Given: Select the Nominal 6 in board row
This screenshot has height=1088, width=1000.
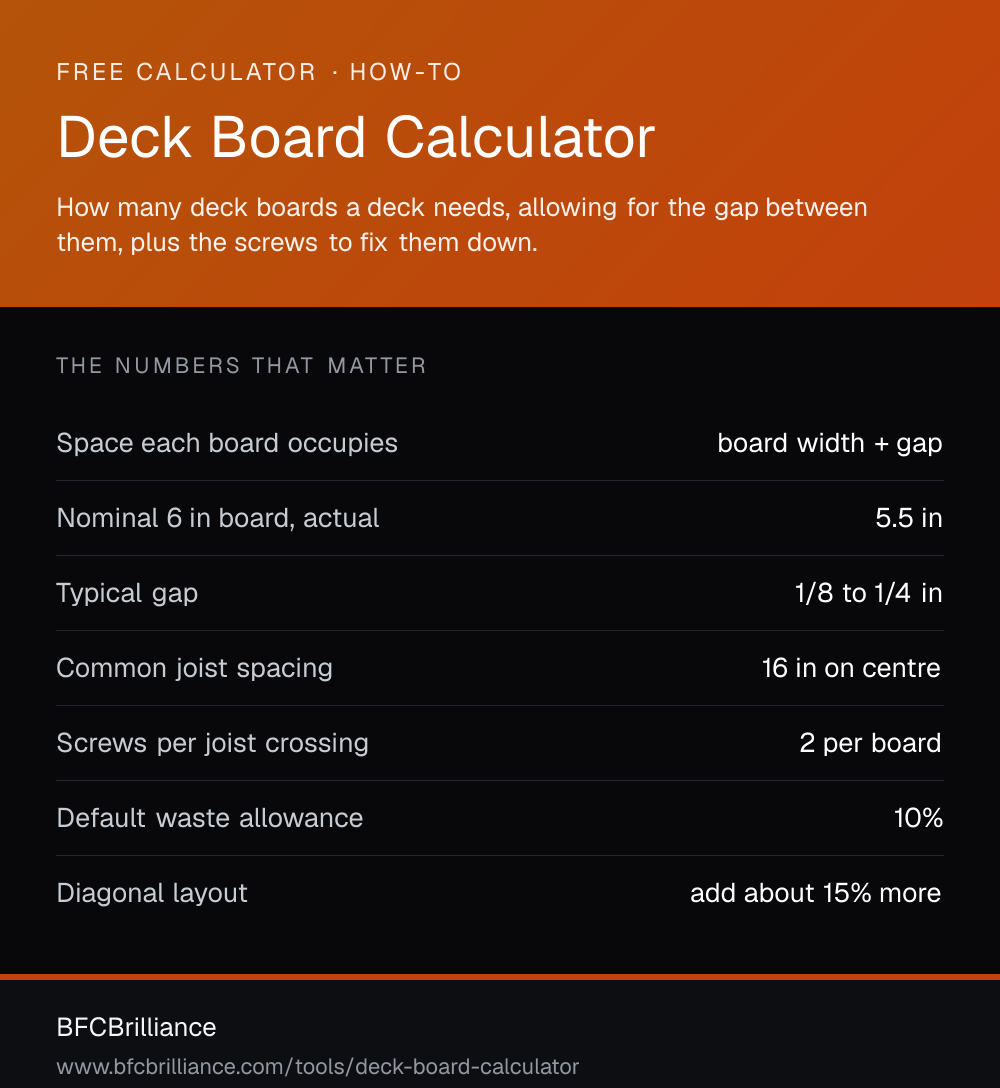Looking at the screenshot, I should 500,518.
